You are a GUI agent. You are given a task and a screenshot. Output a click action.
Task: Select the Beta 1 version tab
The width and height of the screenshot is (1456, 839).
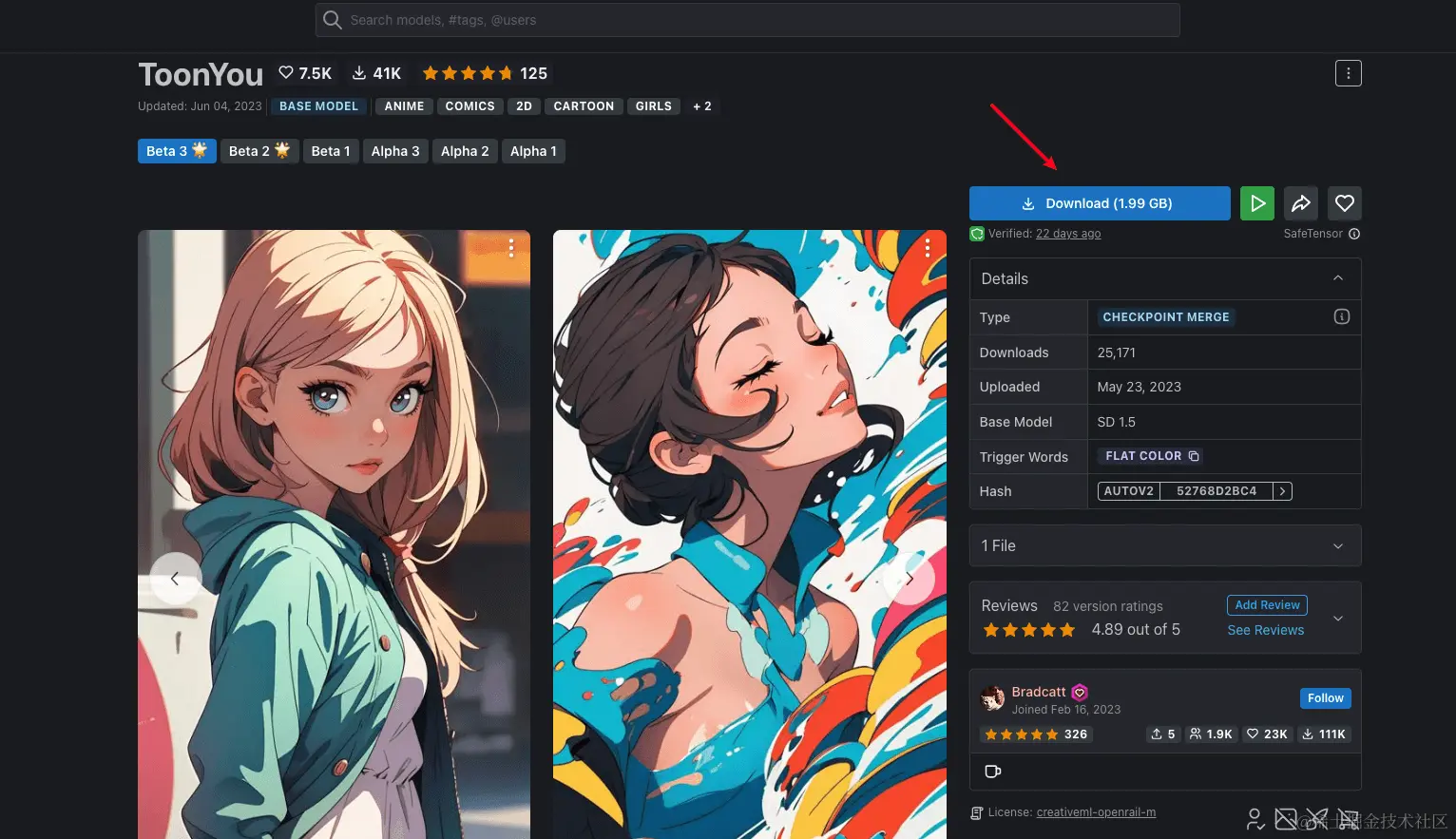[x=331, y=151]
